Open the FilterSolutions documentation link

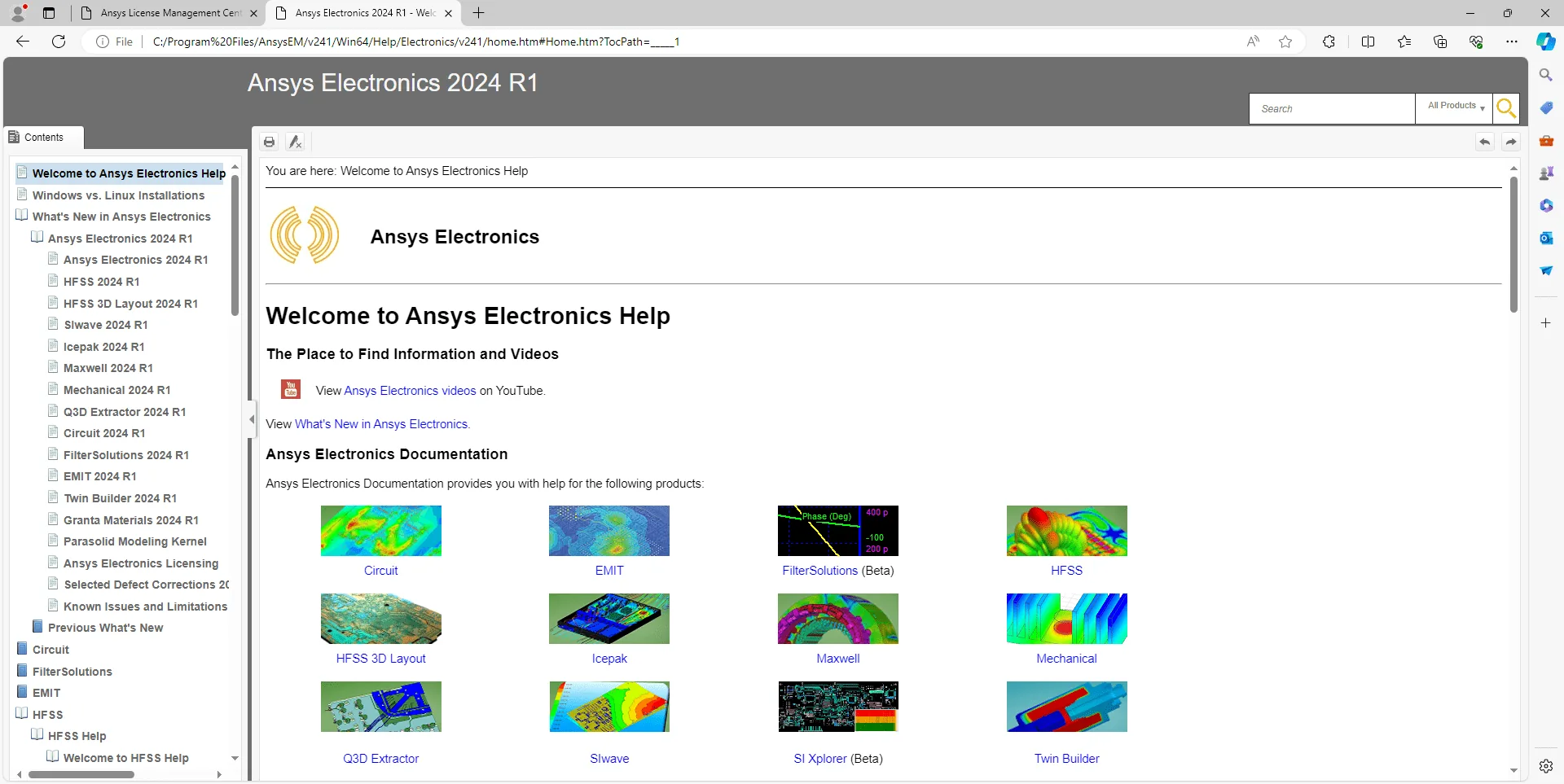(820, 571)
